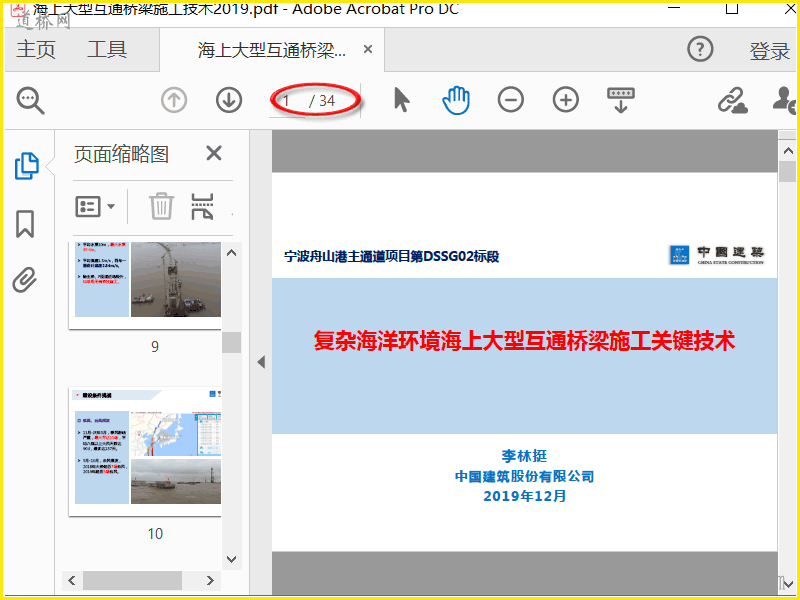This screenshot has height=600, width=800.
Task: Enable scrolling page display mode icon
Action: click(620, 100)
